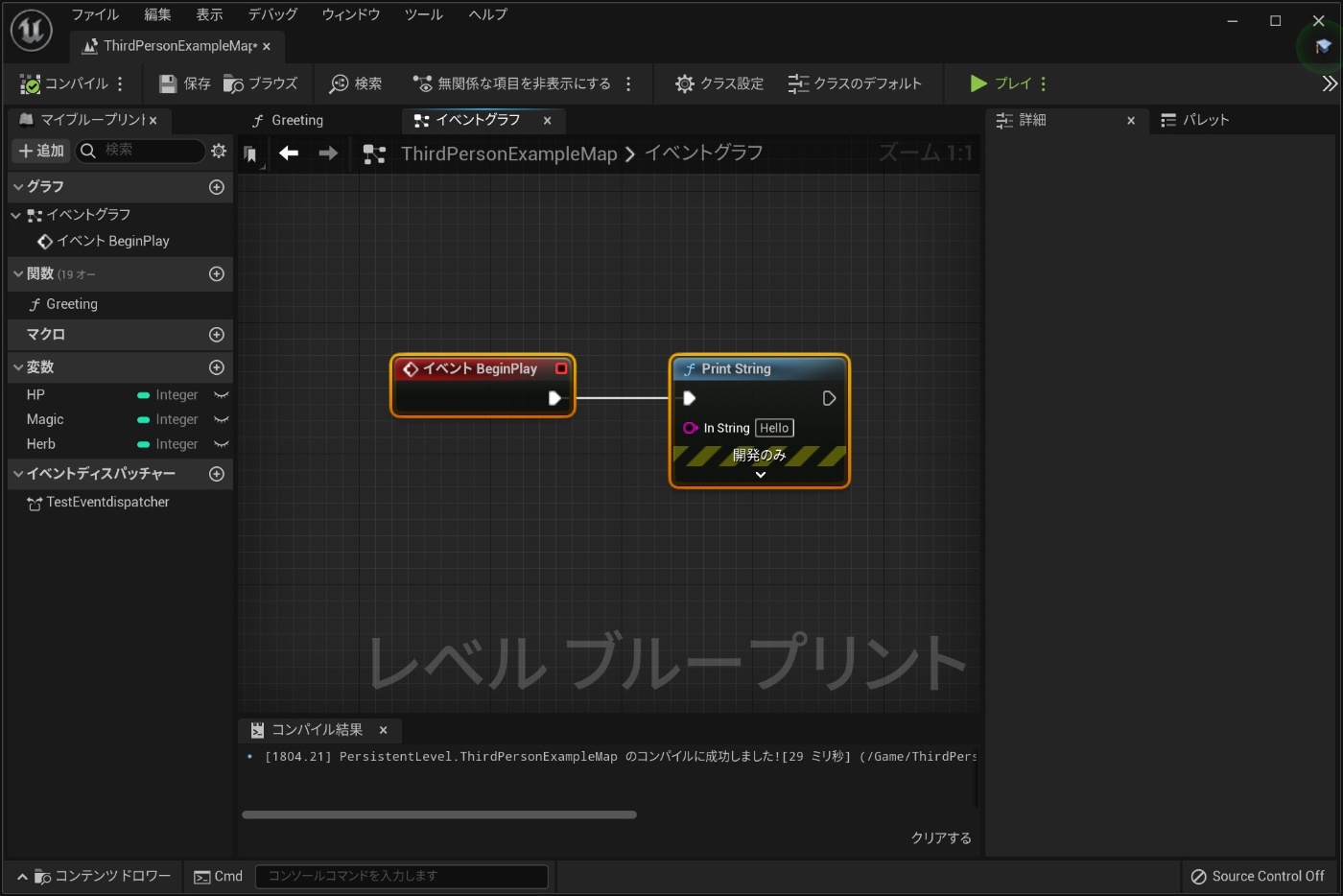Toggle instance editable eye for Herb variable

222,444
